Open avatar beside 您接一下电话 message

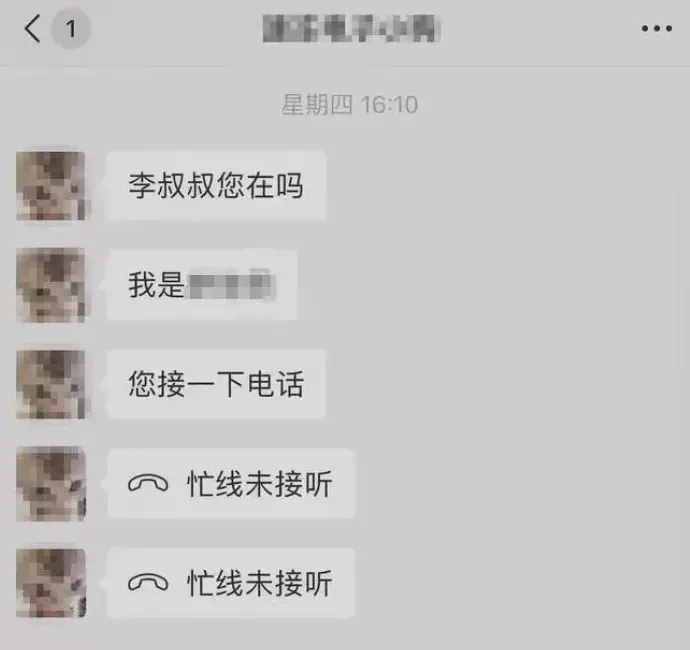(51, 384)
